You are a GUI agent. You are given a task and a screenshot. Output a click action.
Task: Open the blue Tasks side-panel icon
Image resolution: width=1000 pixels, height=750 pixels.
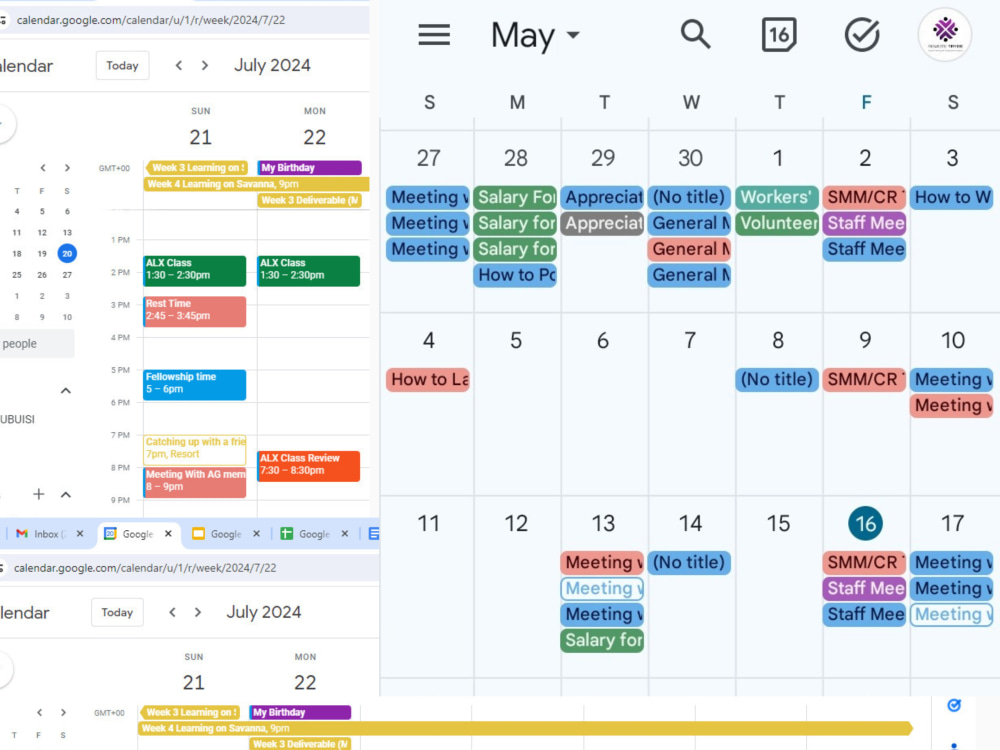coord(954,705)
